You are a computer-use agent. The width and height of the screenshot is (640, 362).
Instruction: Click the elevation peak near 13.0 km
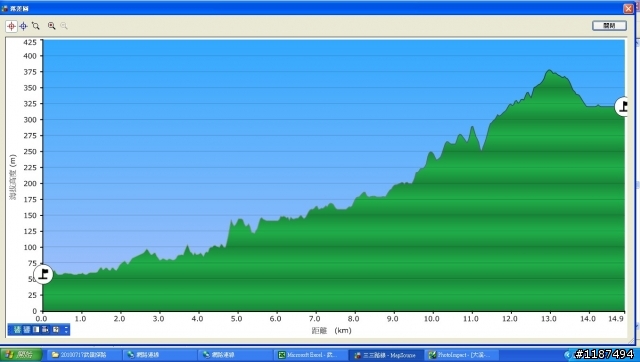pos(549,71)
